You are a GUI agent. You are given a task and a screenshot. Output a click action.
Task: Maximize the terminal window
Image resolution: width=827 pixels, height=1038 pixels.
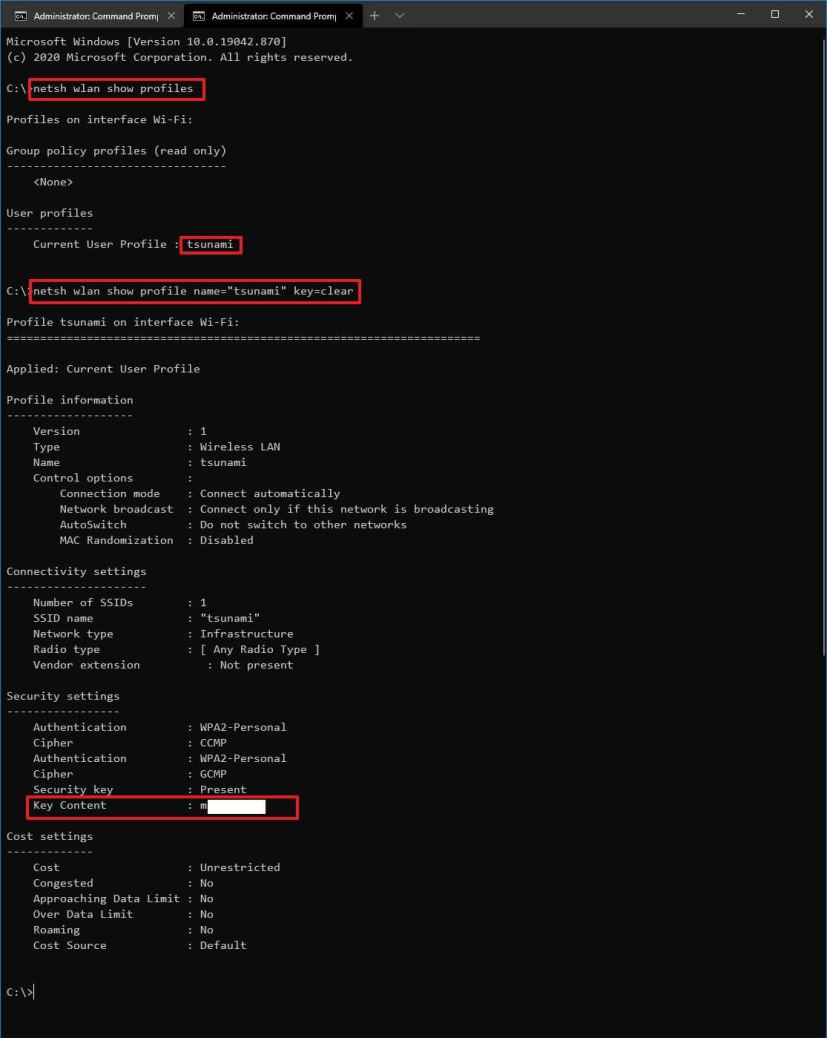[x=774, y=15]
